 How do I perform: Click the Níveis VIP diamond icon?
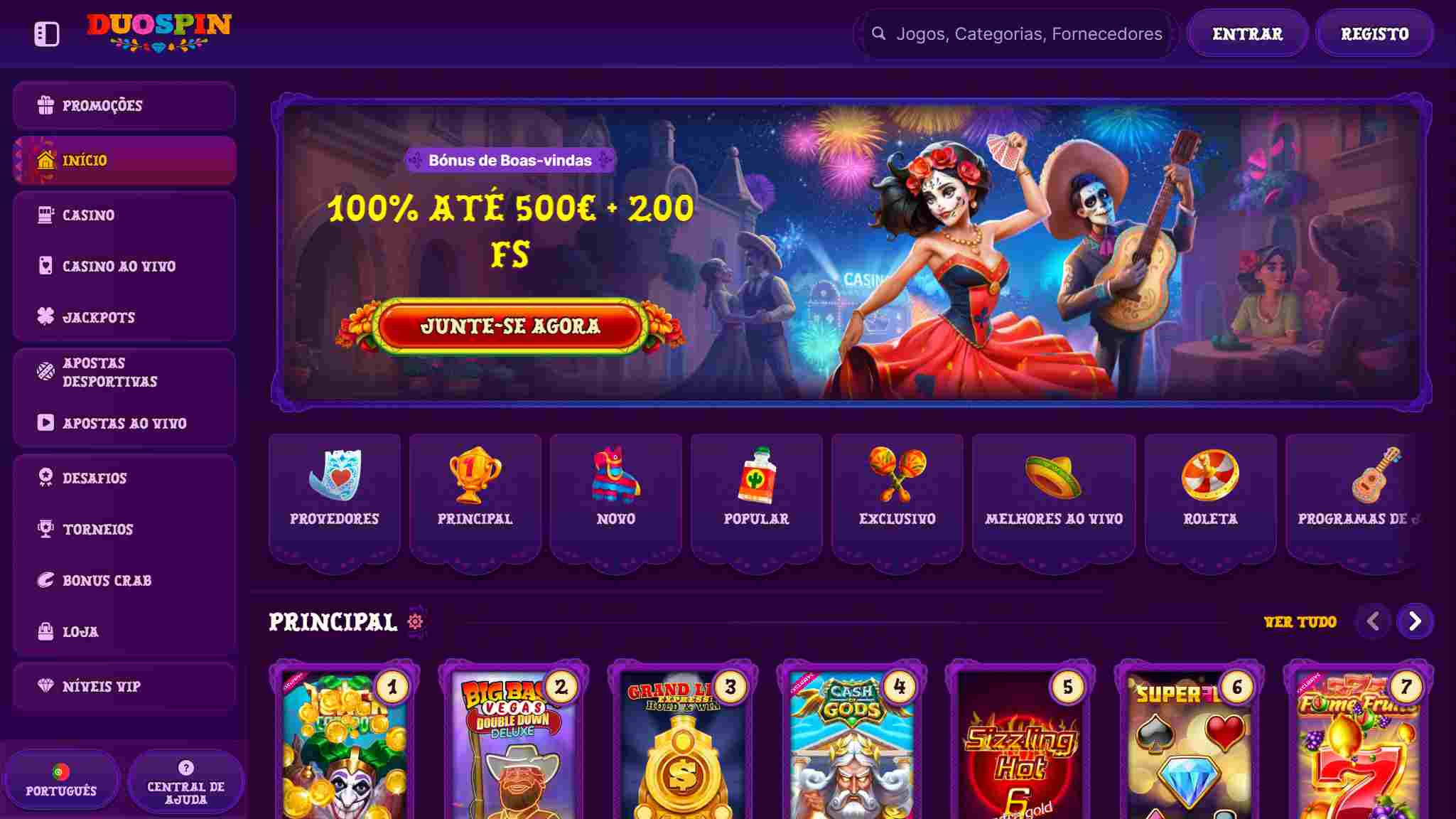pyautogui.click(x=45, y=685)
